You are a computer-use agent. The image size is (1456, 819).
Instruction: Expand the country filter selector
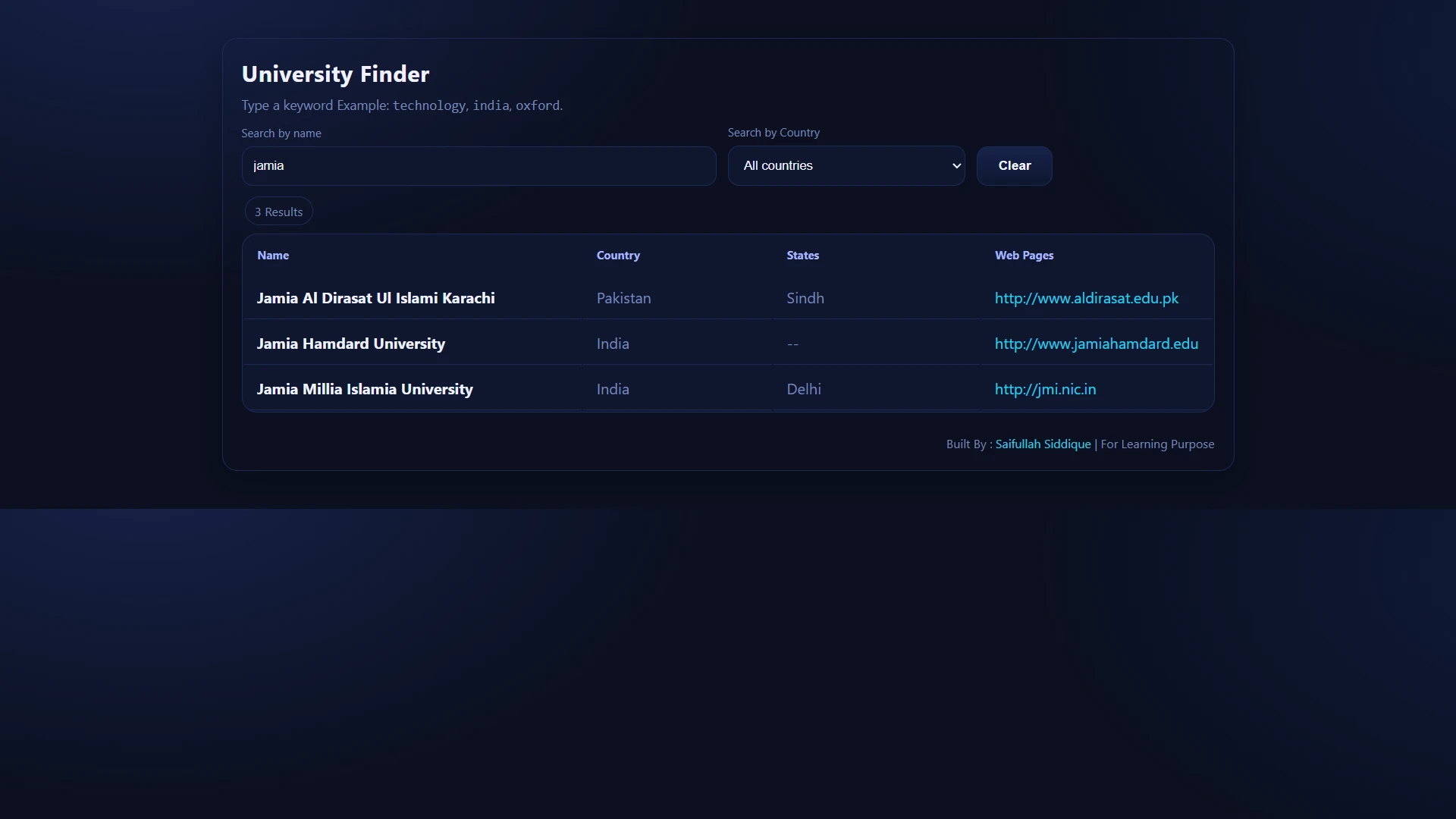(x=846, y=165)
